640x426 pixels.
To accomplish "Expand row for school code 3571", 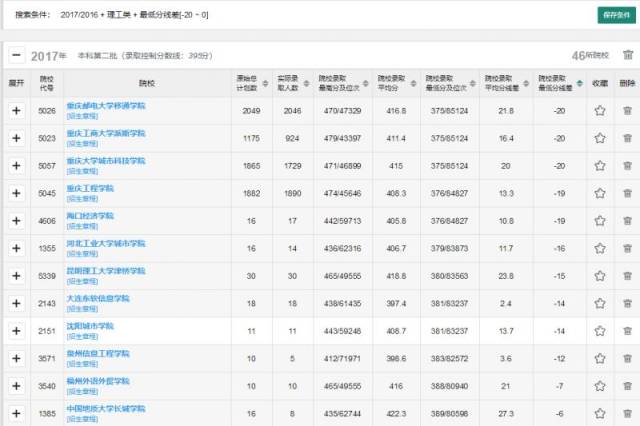I will point(16,358).
